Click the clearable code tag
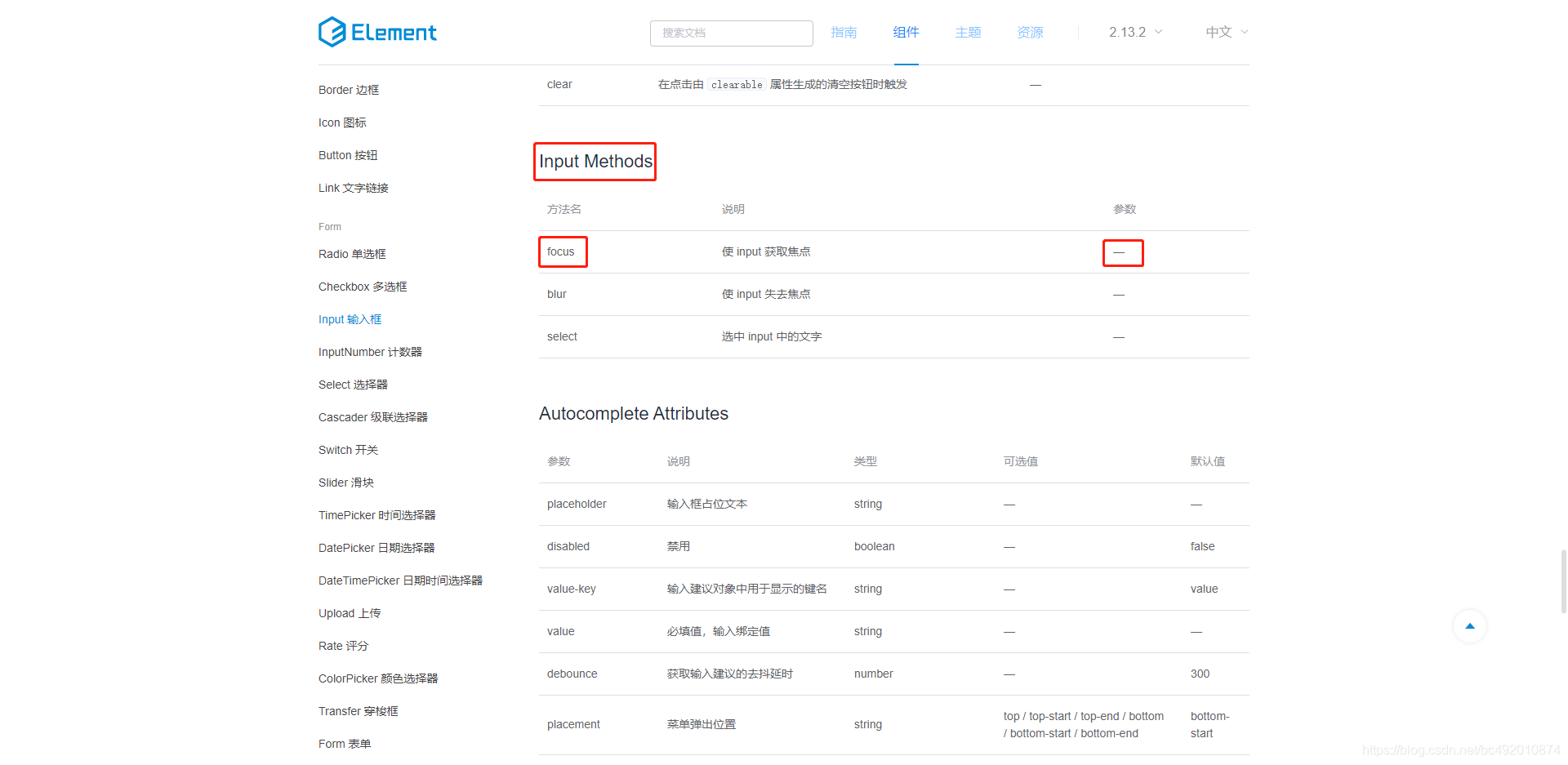This screenshot has width=1568, height=765. pos(737,85)
